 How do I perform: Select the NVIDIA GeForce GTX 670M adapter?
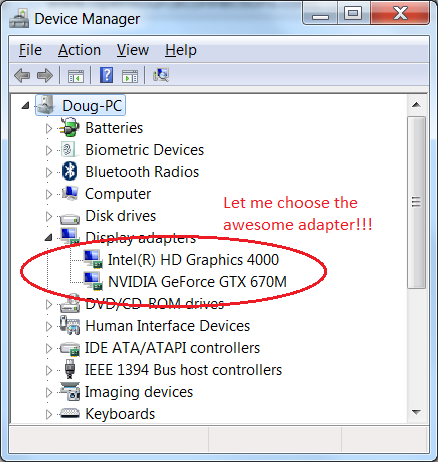[x=197, y=282]
